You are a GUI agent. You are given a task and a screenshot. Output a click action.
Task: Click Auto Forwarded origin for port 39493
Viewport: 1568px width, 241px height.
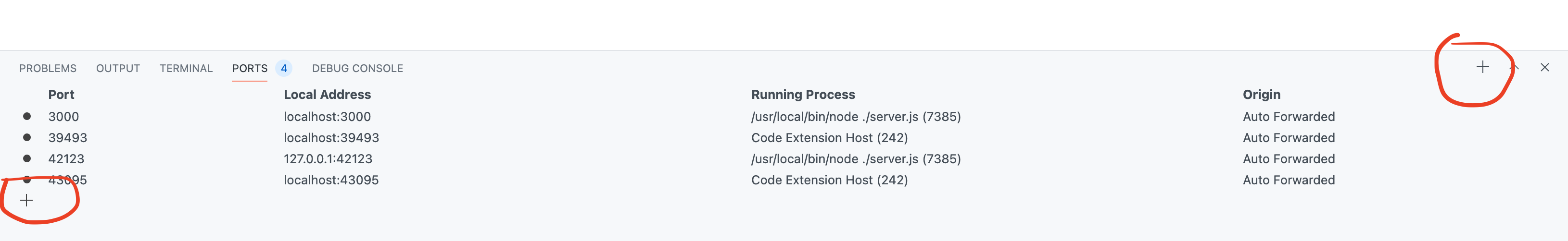click(x=1289, y=138)
